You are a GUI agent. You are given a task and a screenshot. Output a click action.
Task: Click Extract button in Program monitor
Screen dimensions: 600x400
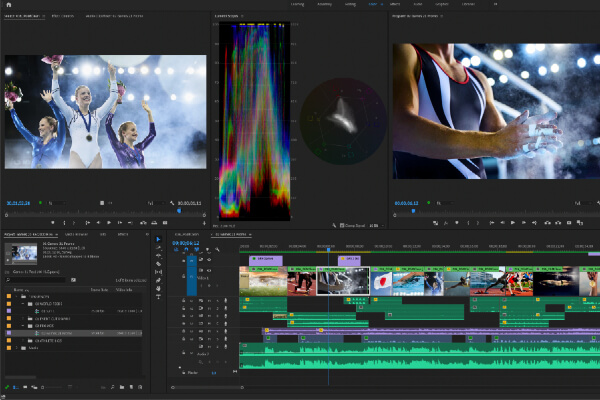pos(558,222)
